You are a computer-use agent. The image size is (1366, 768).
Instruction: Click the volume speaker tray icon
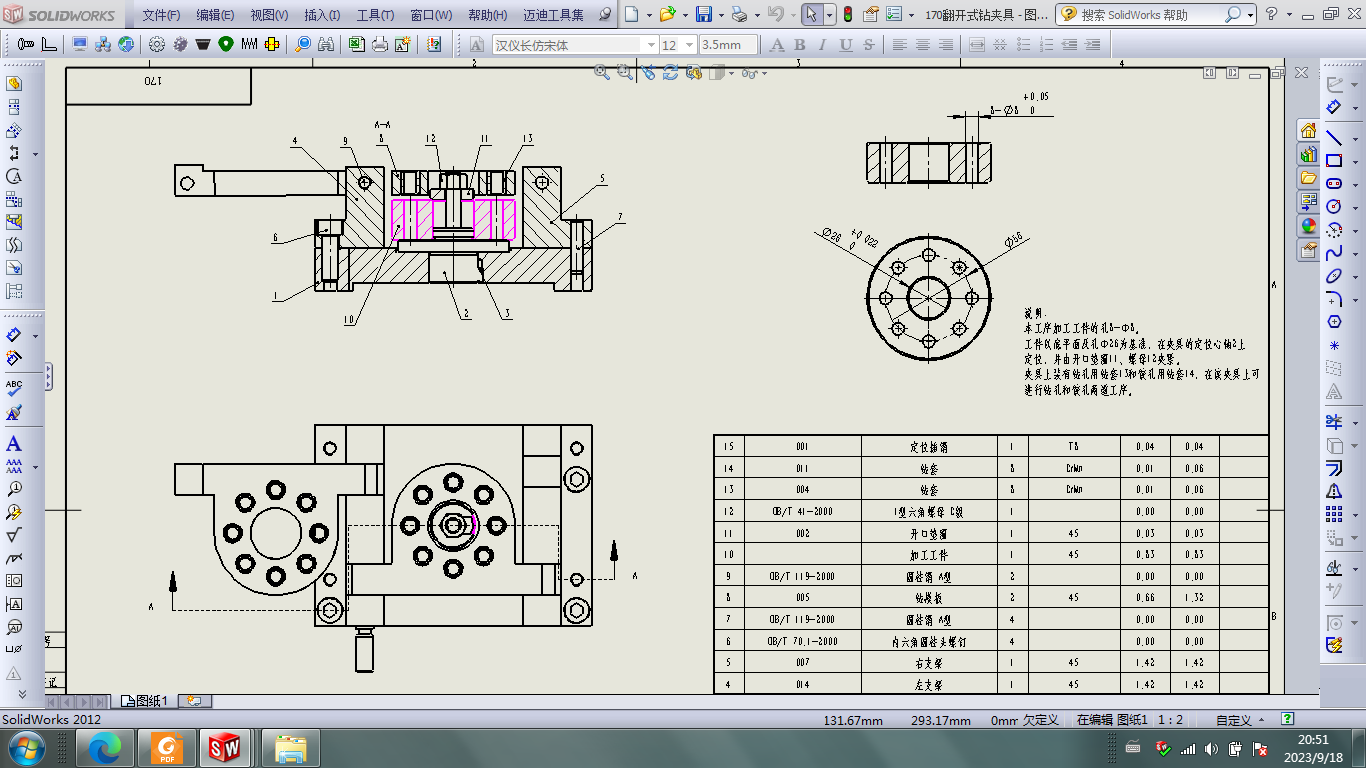point(1211,748)
